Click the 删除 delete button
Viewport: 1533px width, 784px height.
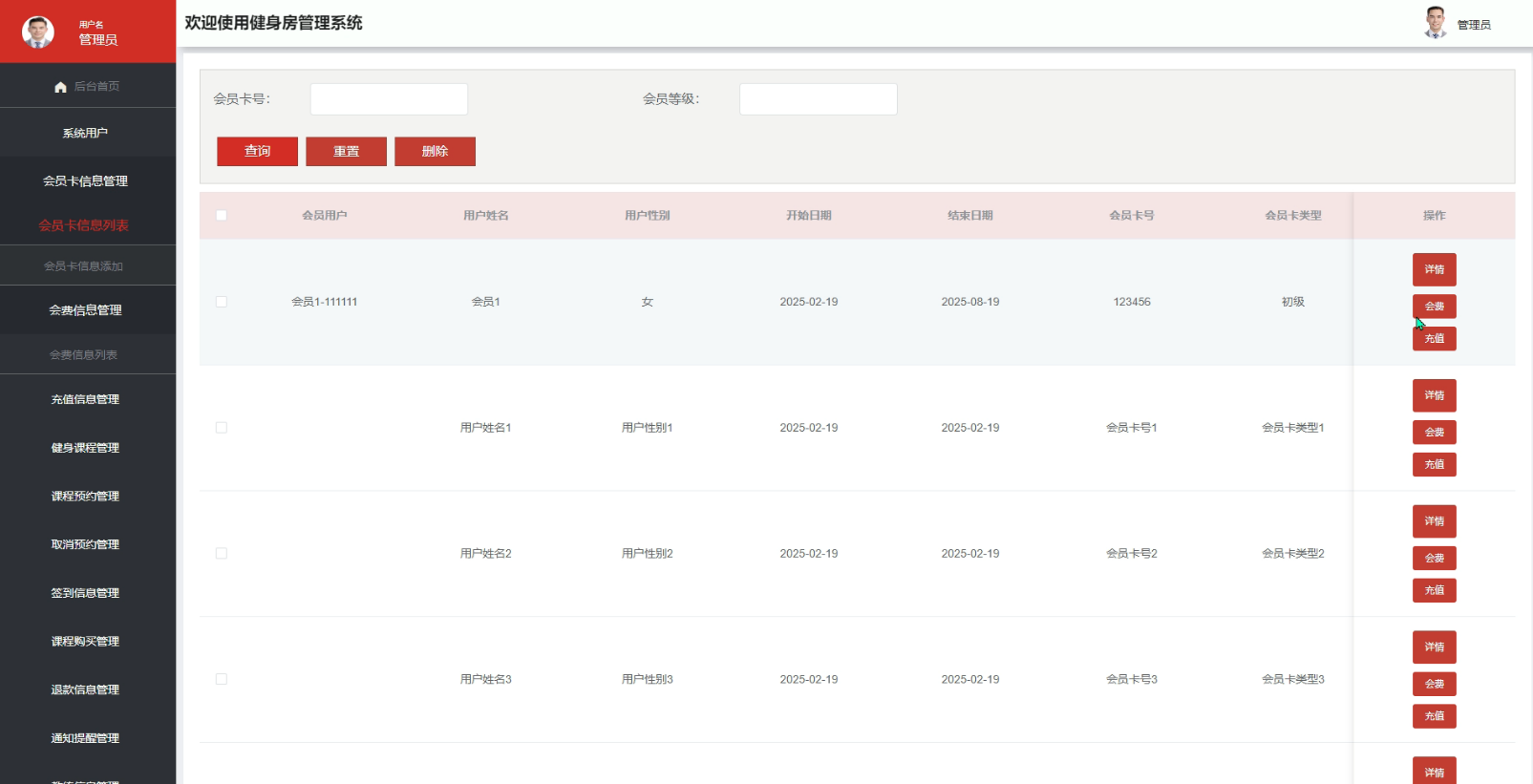coord(435,151)
